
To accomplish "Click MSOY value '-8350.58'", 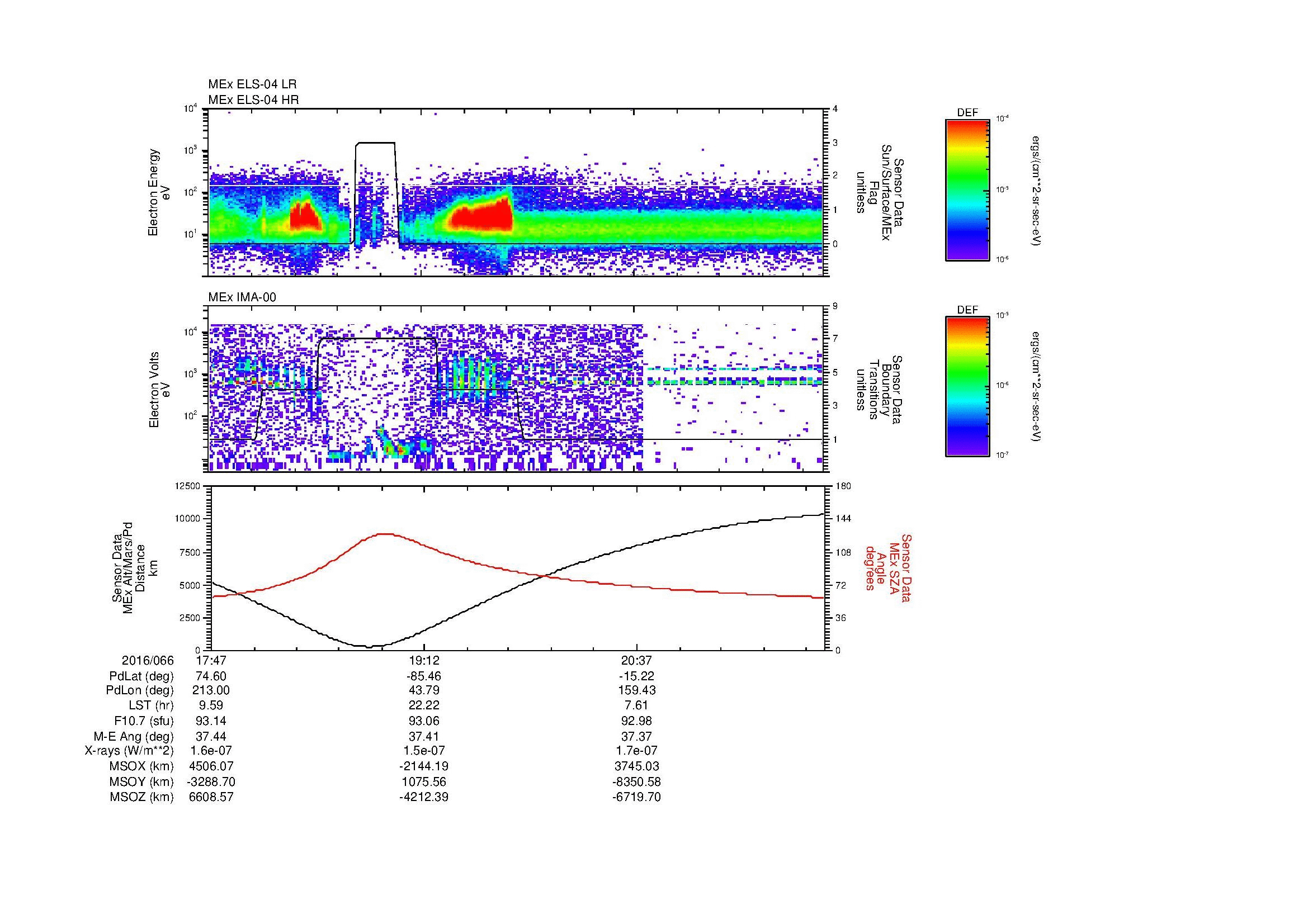I will [636, 781].
